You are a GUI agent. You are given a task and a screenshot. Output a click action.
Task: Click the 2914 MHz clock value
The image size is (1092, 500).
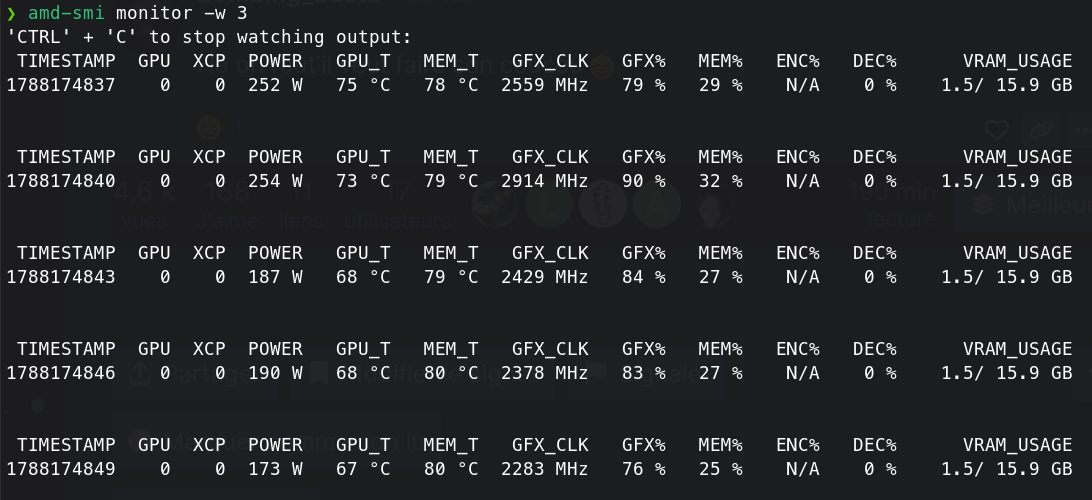tap(545, 181)
